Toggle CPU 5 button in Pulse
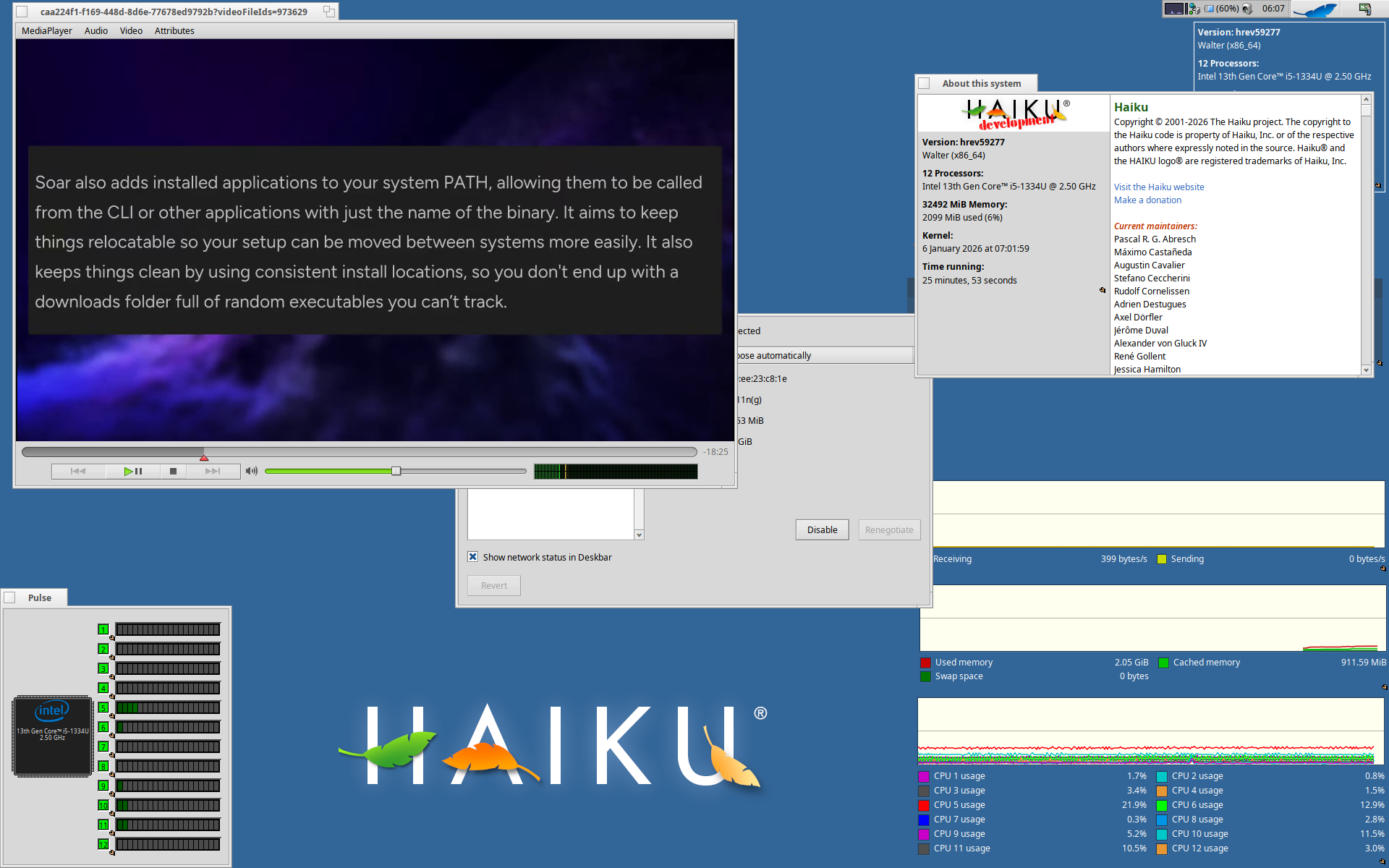The height and width of the screenshot is (868, 1389). click(103, 707)
